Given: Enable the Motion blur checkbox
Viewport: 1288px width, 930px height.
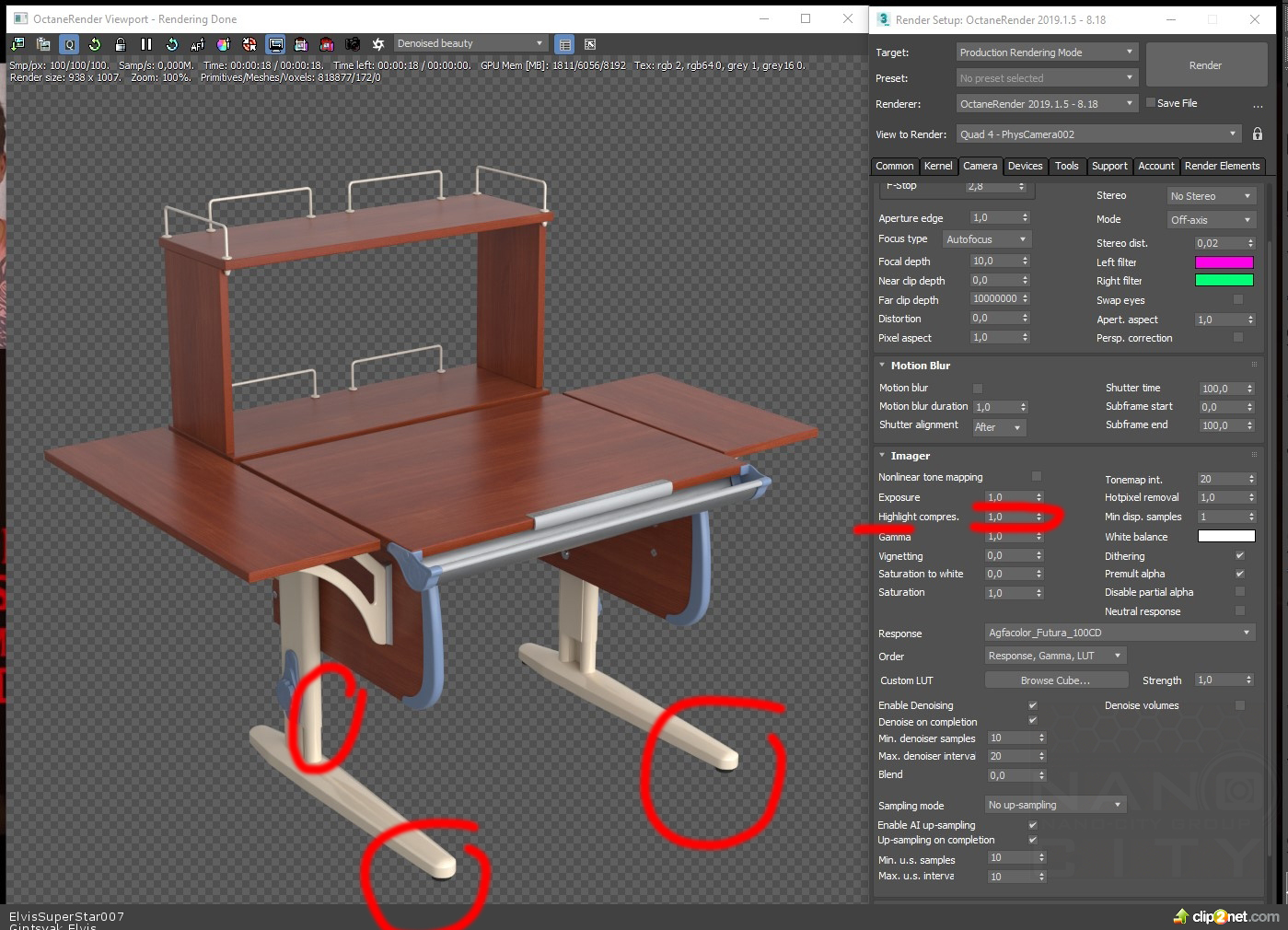Looking at the screenshot, I should click(x=978, y=389).
